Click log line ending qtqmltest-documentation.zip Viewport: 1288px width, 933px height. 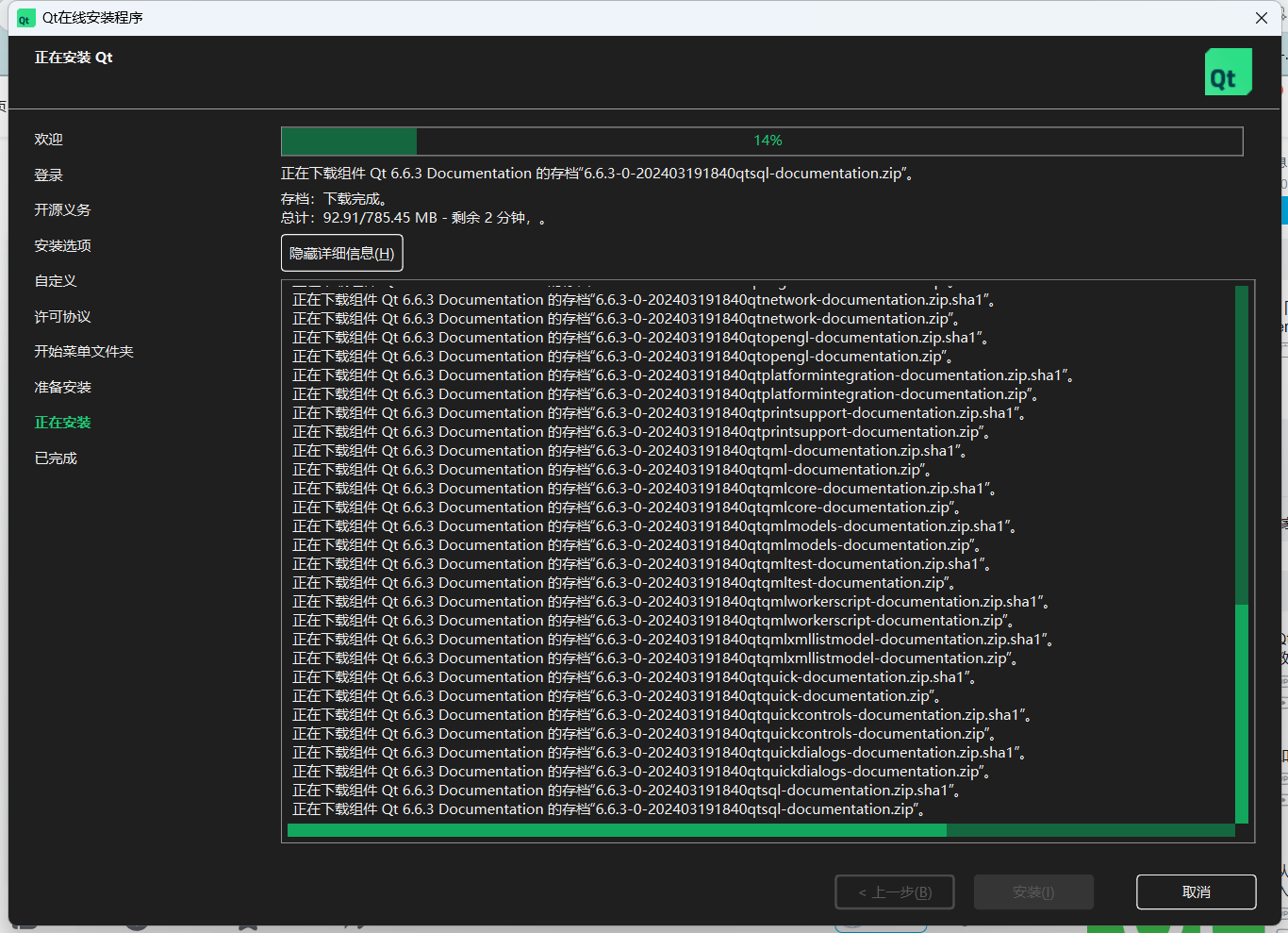tap(624, 583)
